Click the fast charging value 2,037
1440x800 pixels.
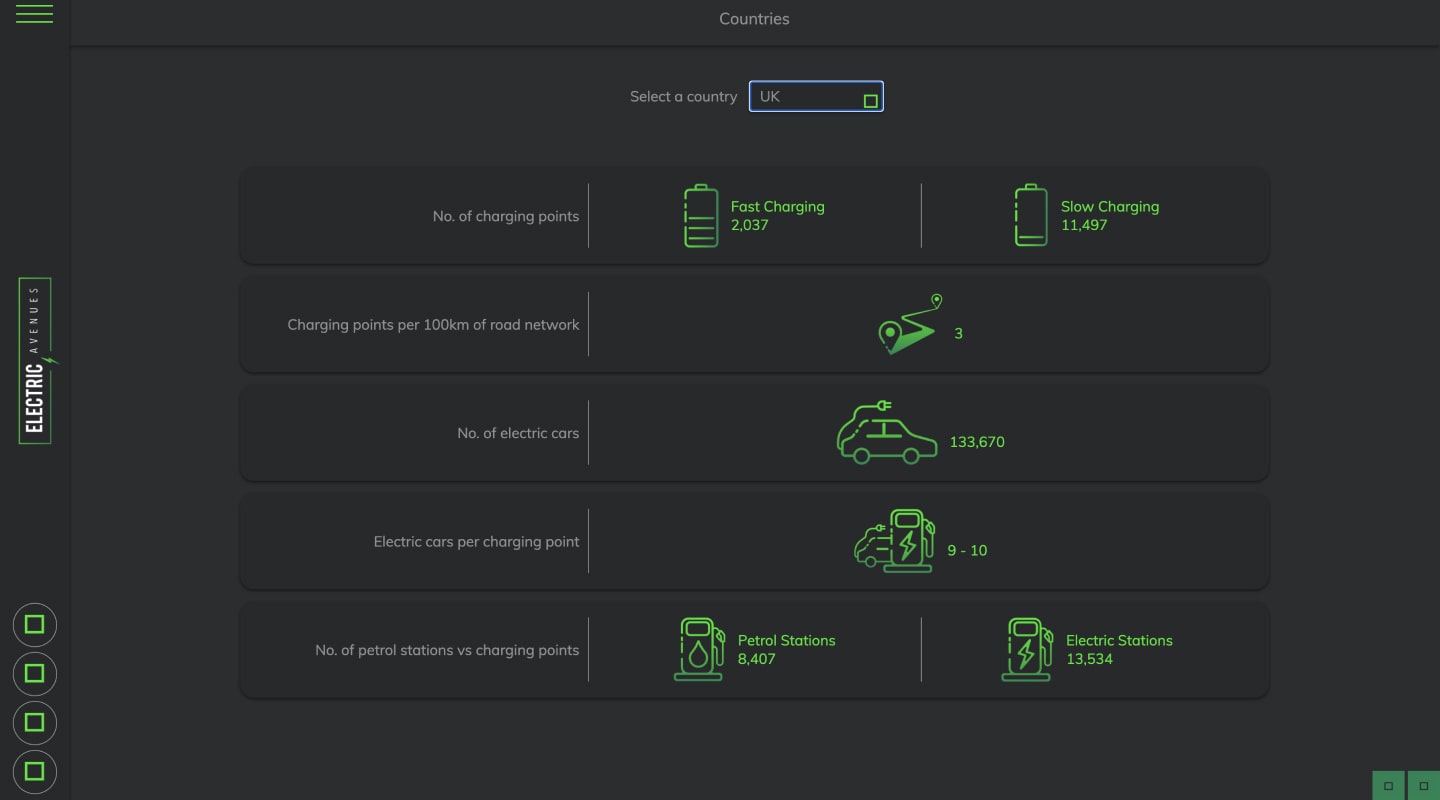(x=750, y=225)
